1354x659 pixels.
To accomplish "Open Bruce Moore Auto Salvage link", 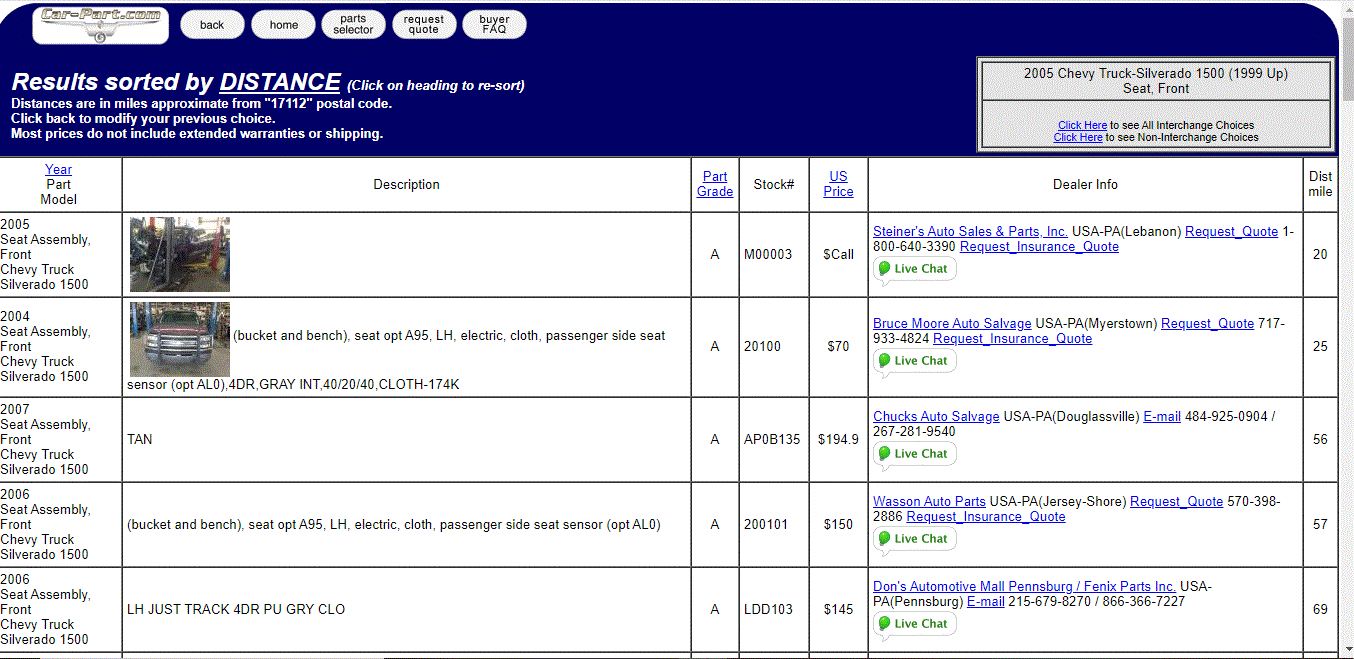I will click(952, 323).
